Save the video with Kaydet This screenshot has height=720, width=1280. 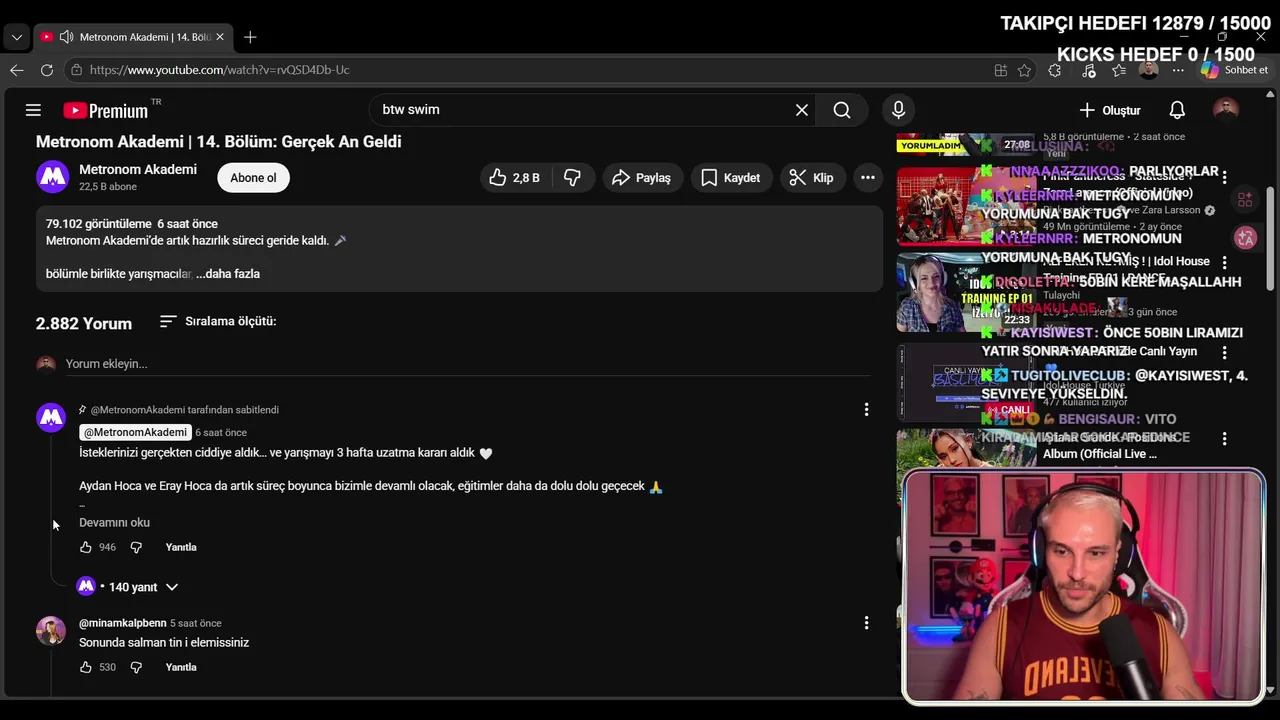click(x=731, y=178)
